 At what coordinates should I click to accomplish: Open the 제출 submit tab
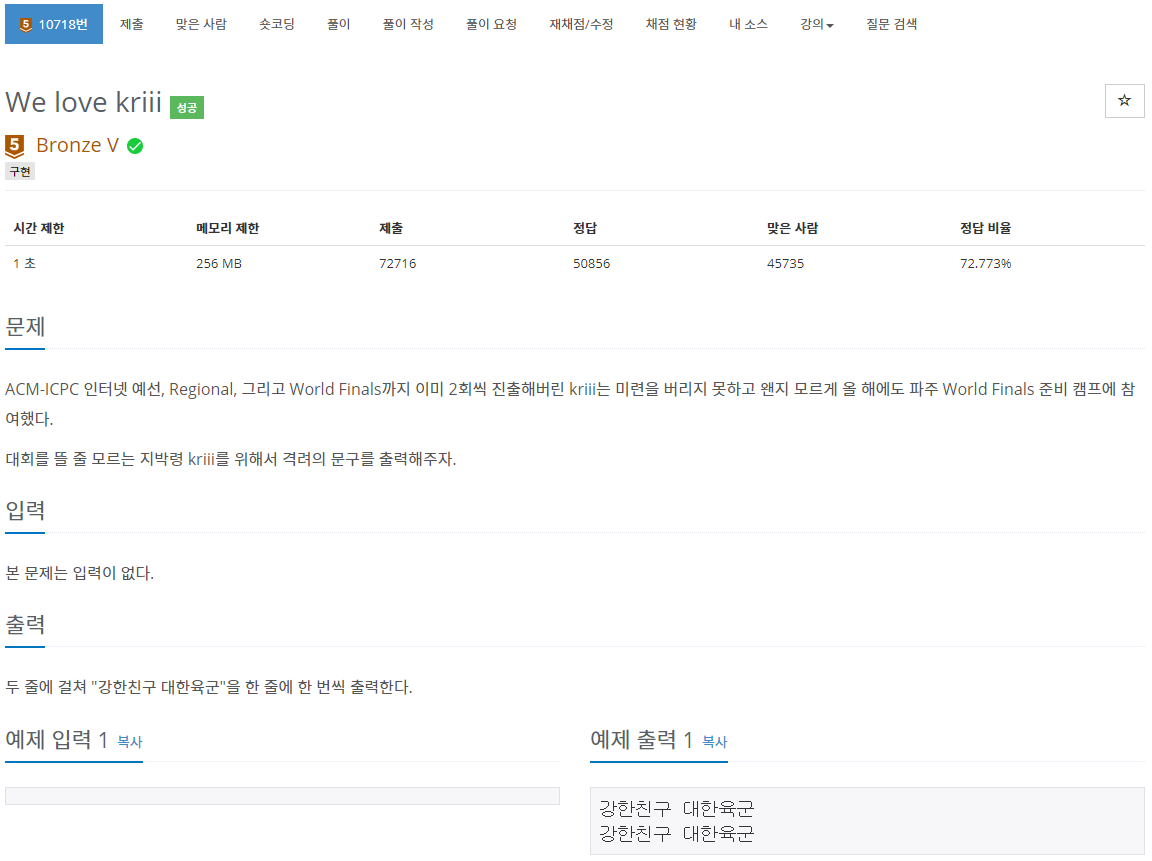coord(132,24)
